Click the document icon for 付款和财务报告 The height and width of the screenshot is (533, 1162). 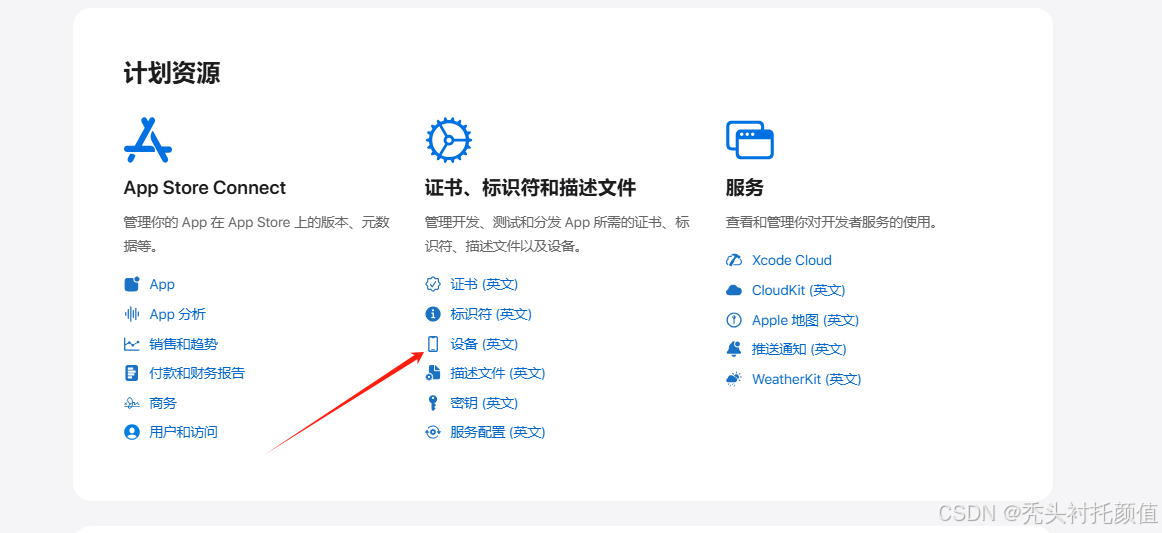tap(132, 373)
